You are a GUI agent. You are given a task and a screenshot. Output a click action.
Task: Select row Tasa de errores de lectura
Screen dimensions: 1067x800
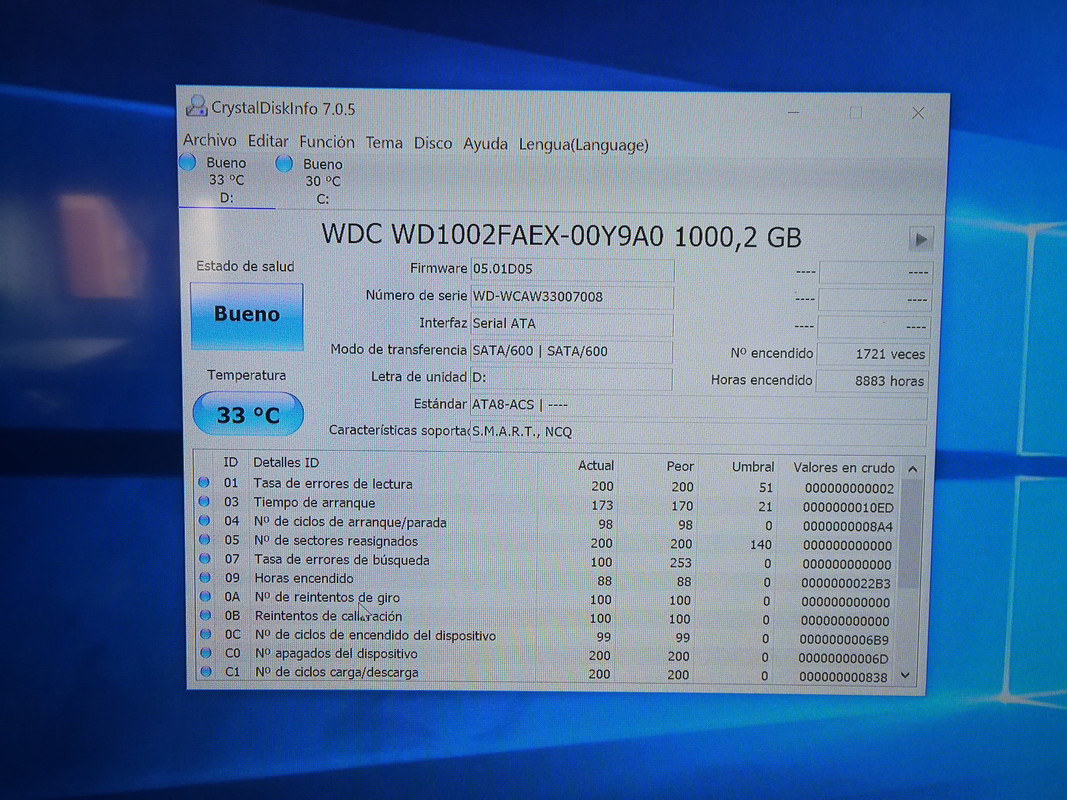[x=548, y=485]
